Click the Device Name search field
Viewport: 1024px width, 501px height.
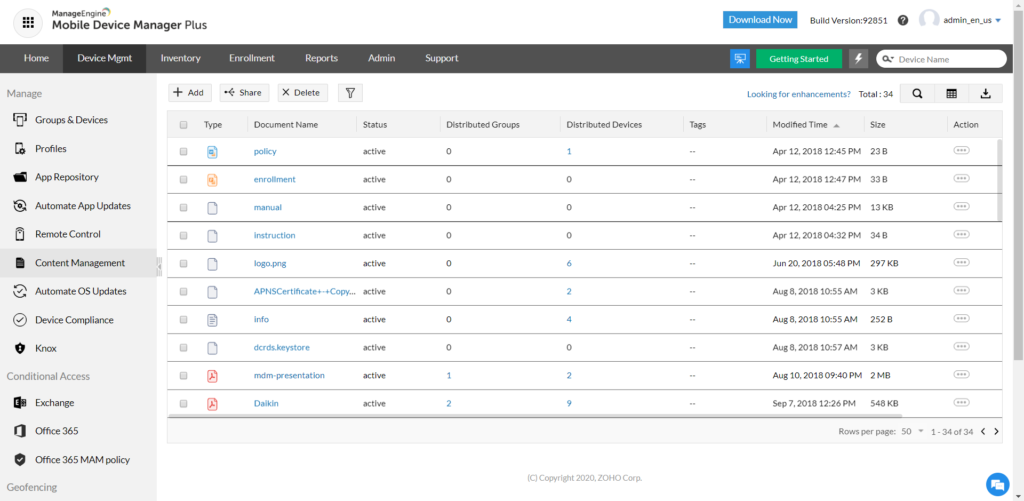(948, 59)
